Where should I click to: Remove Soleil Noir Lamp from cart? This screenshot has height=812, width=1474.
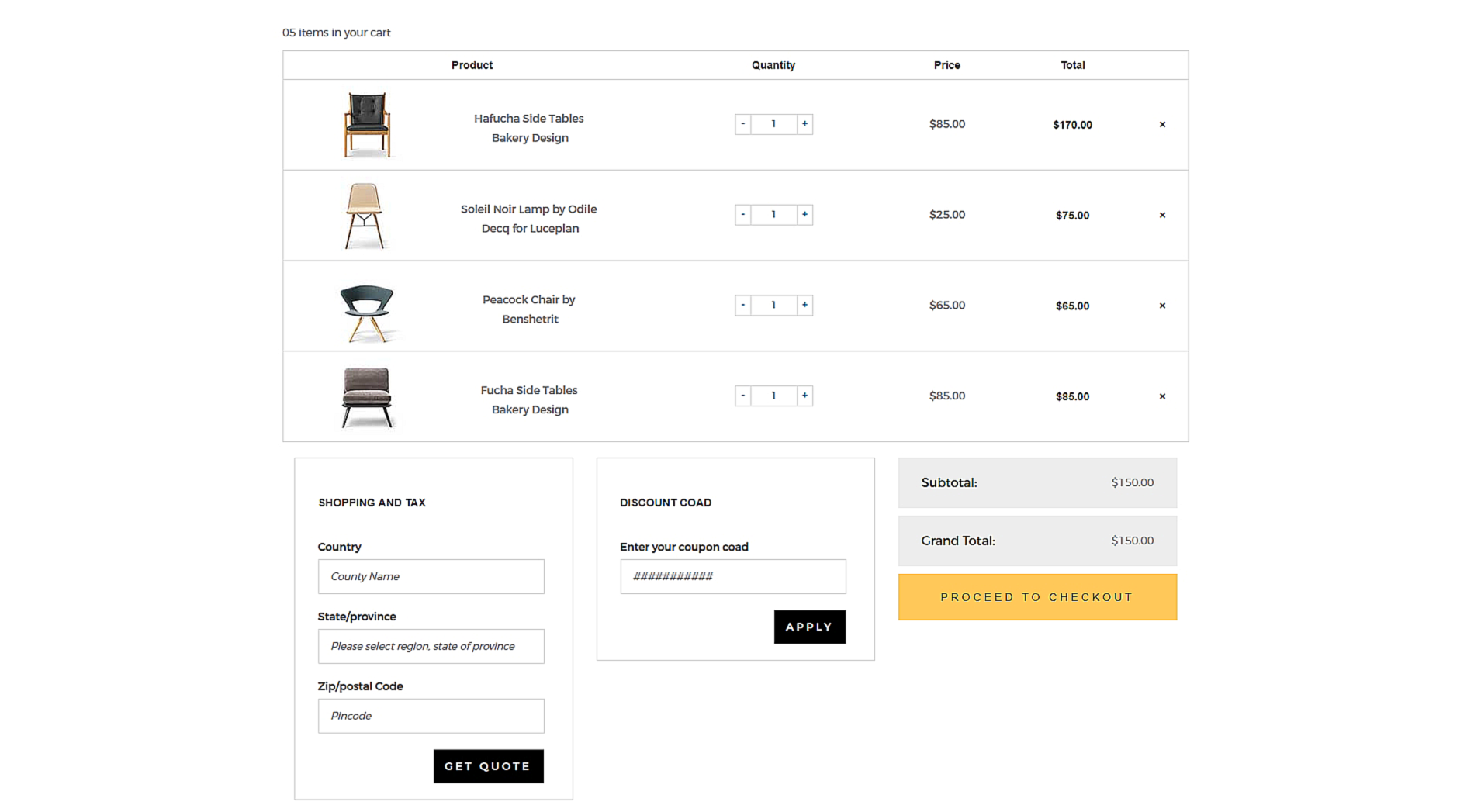click(1162, 215)
